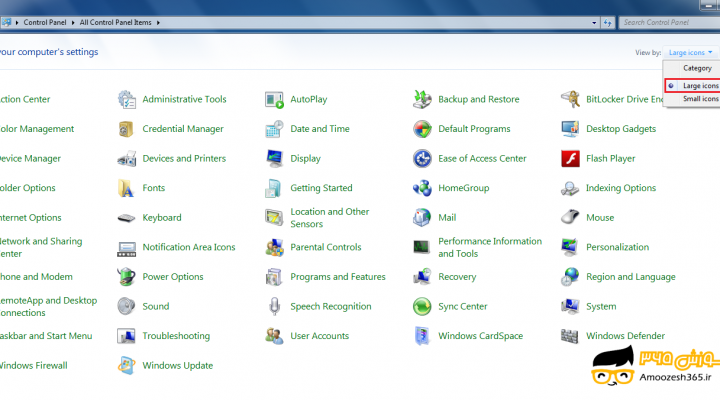Open the Indexing Options link
The width and height of the screenshot is (720, 400).
tap(621, 188)
